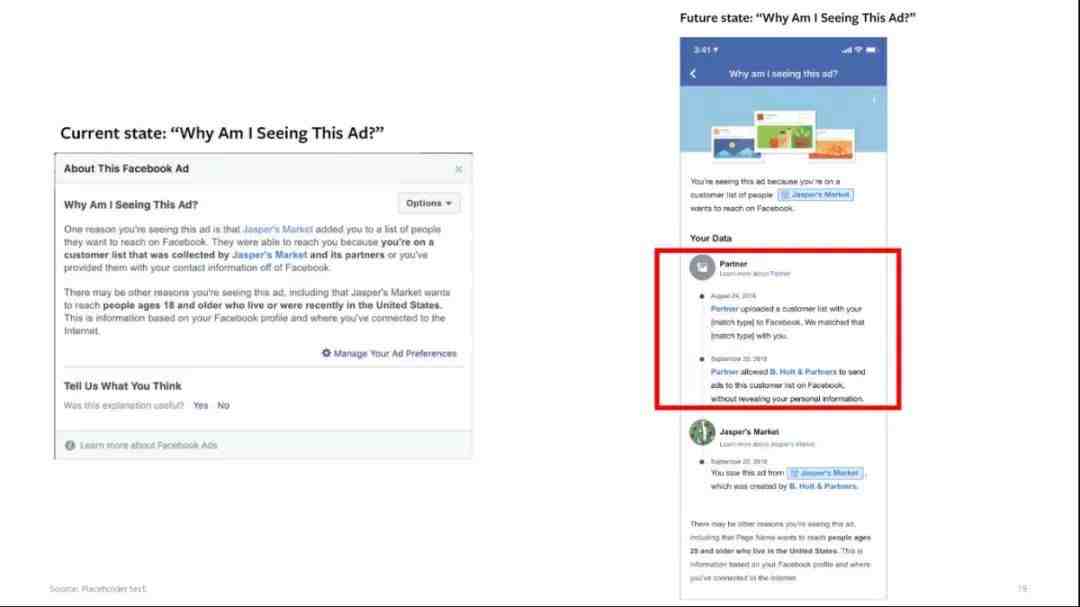
Task: Close the About This Facebook Ad dialog
Action: (x=459, y=169)
